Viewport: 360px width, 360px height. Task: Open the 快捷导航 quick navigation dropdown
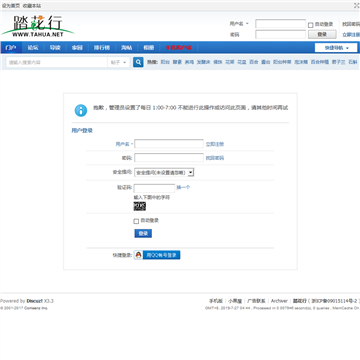point(336,48)
